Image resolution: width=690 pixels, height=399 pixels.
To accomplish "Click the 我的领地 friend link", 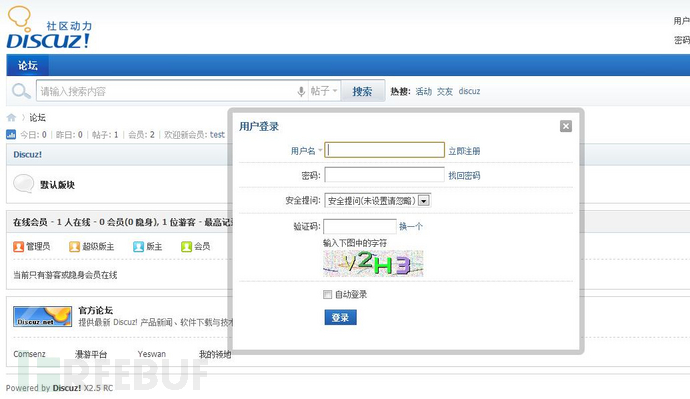I will pyautogui.click(x=215, y=354).
